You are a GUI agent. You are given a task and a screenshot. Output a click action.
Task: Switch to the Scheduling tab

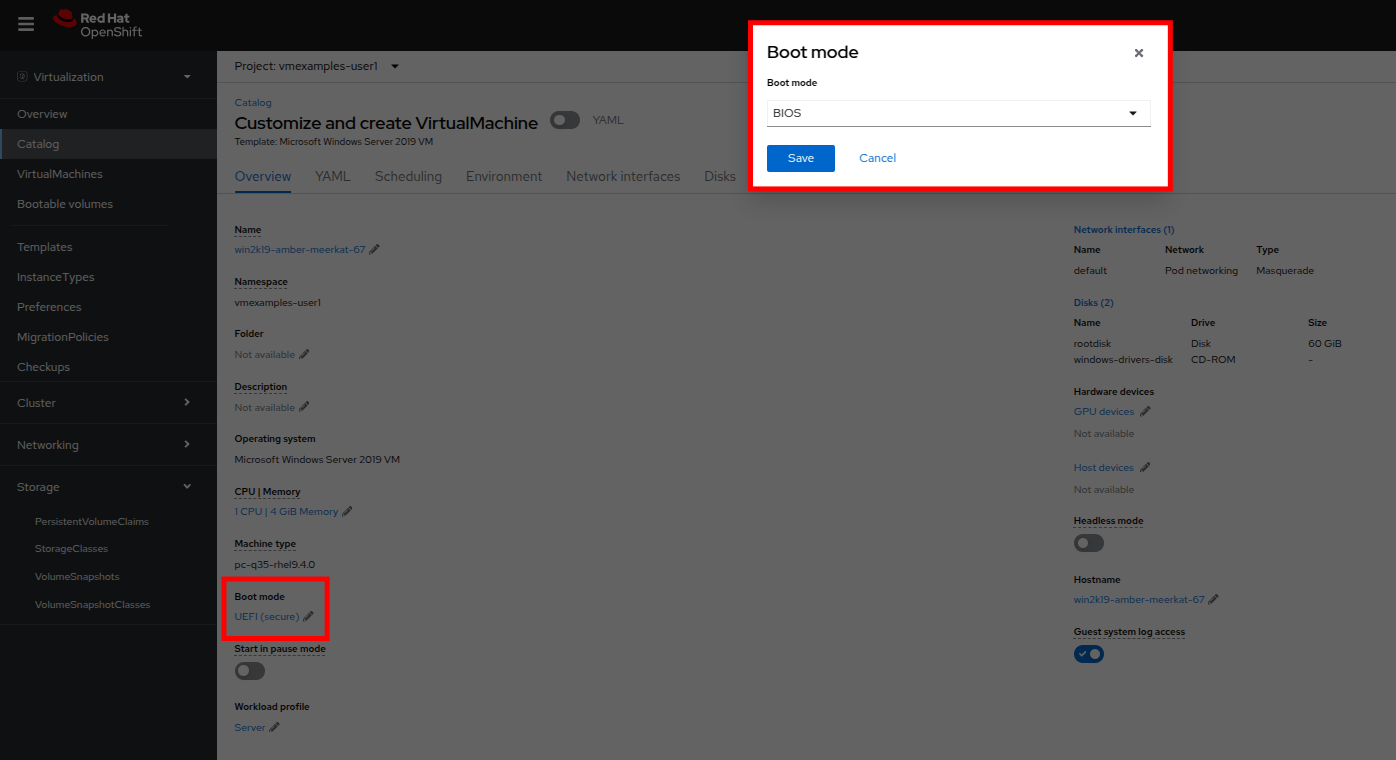[408, 176]
